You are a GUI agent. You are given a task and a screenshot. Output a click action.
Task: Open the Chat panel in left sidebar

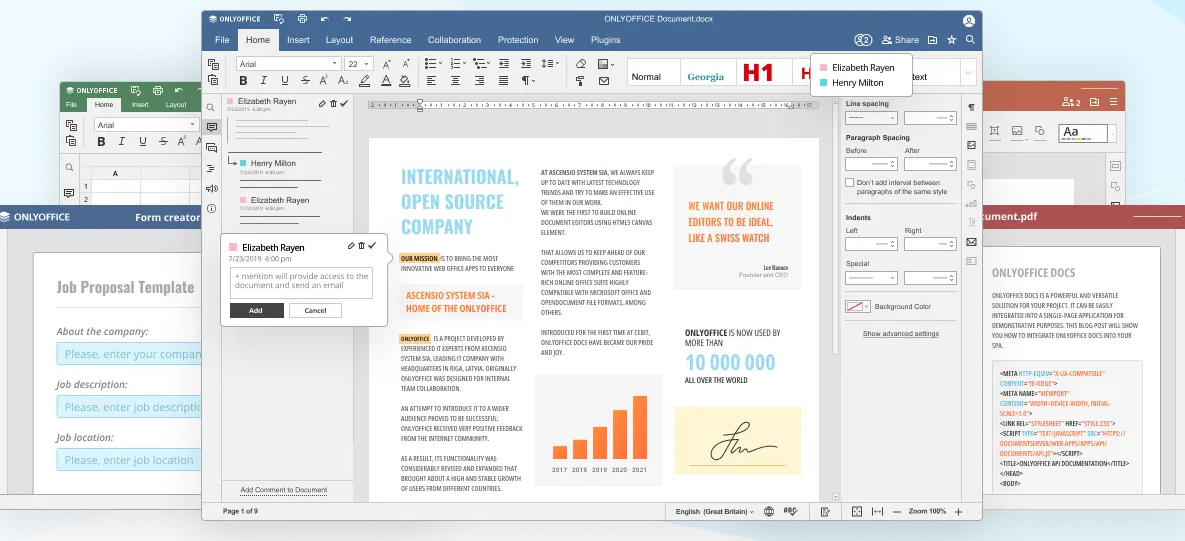[x=211, y=148]
